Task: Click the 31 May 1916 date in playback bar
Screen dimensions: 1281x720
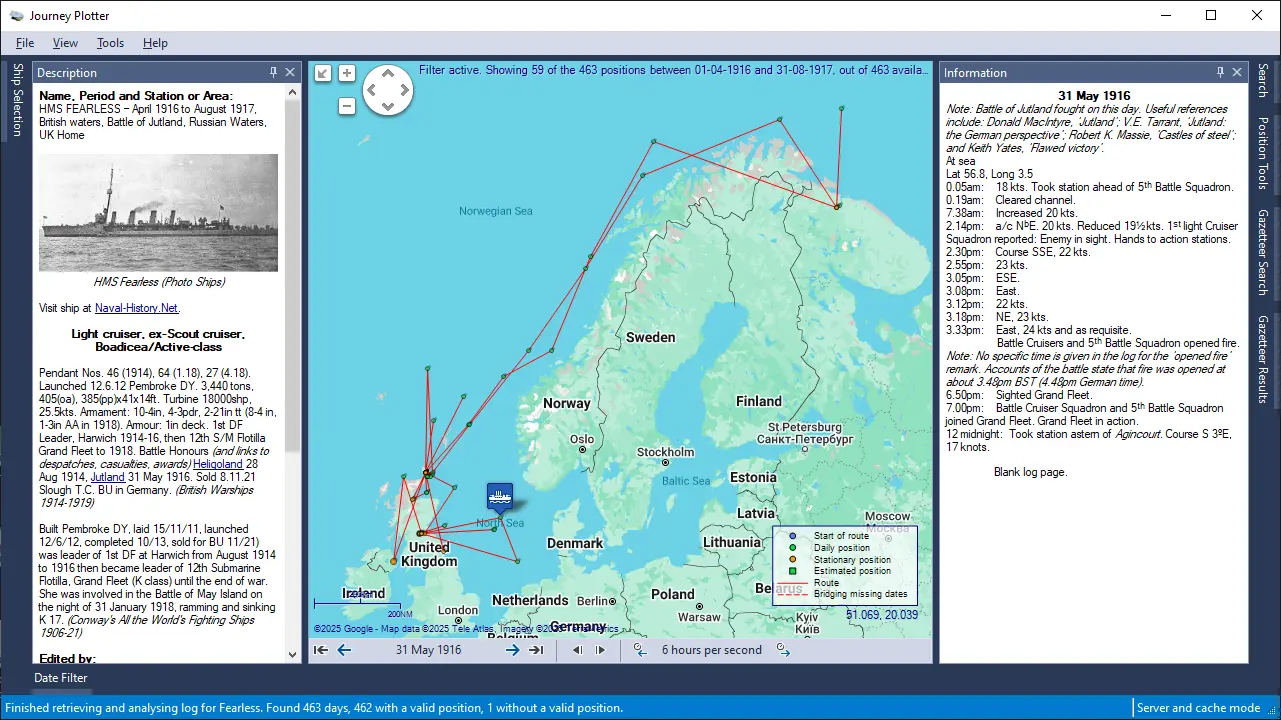Action: click(428, 650)
